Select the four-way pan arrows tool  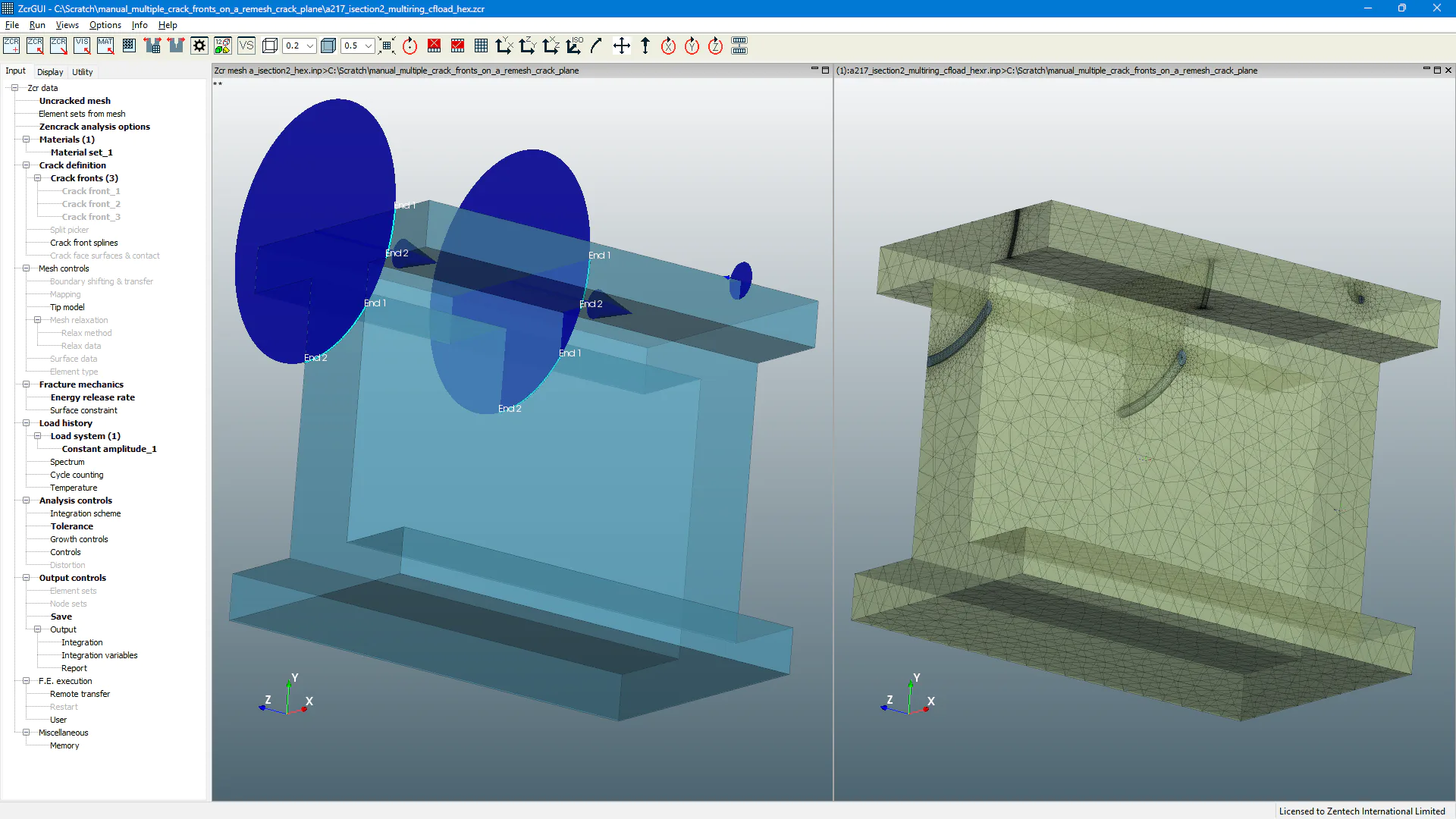coord(622,45)
